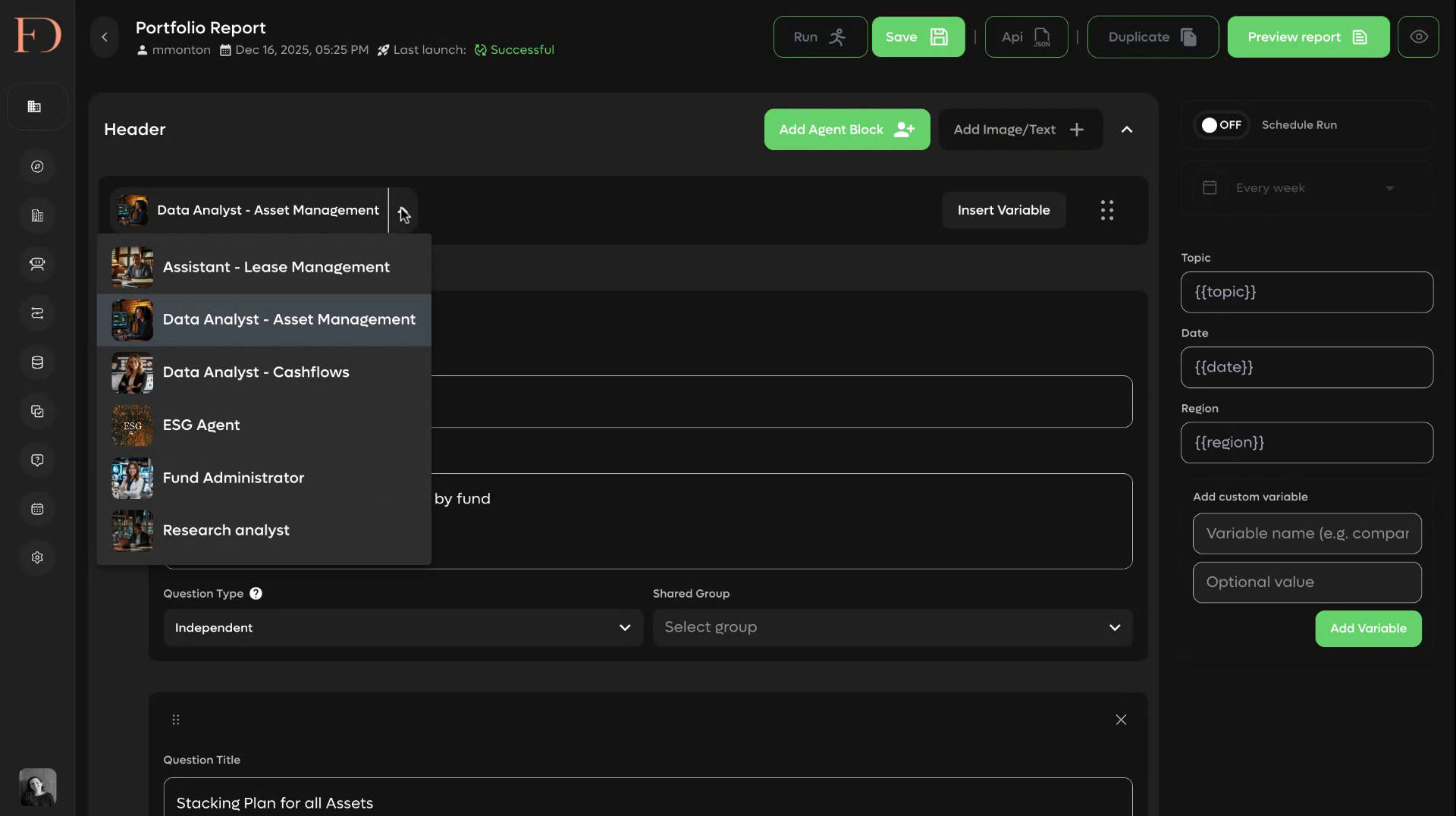Toggle the eye visibility button
The image size is (1456, 816).
coord(1418,37)
